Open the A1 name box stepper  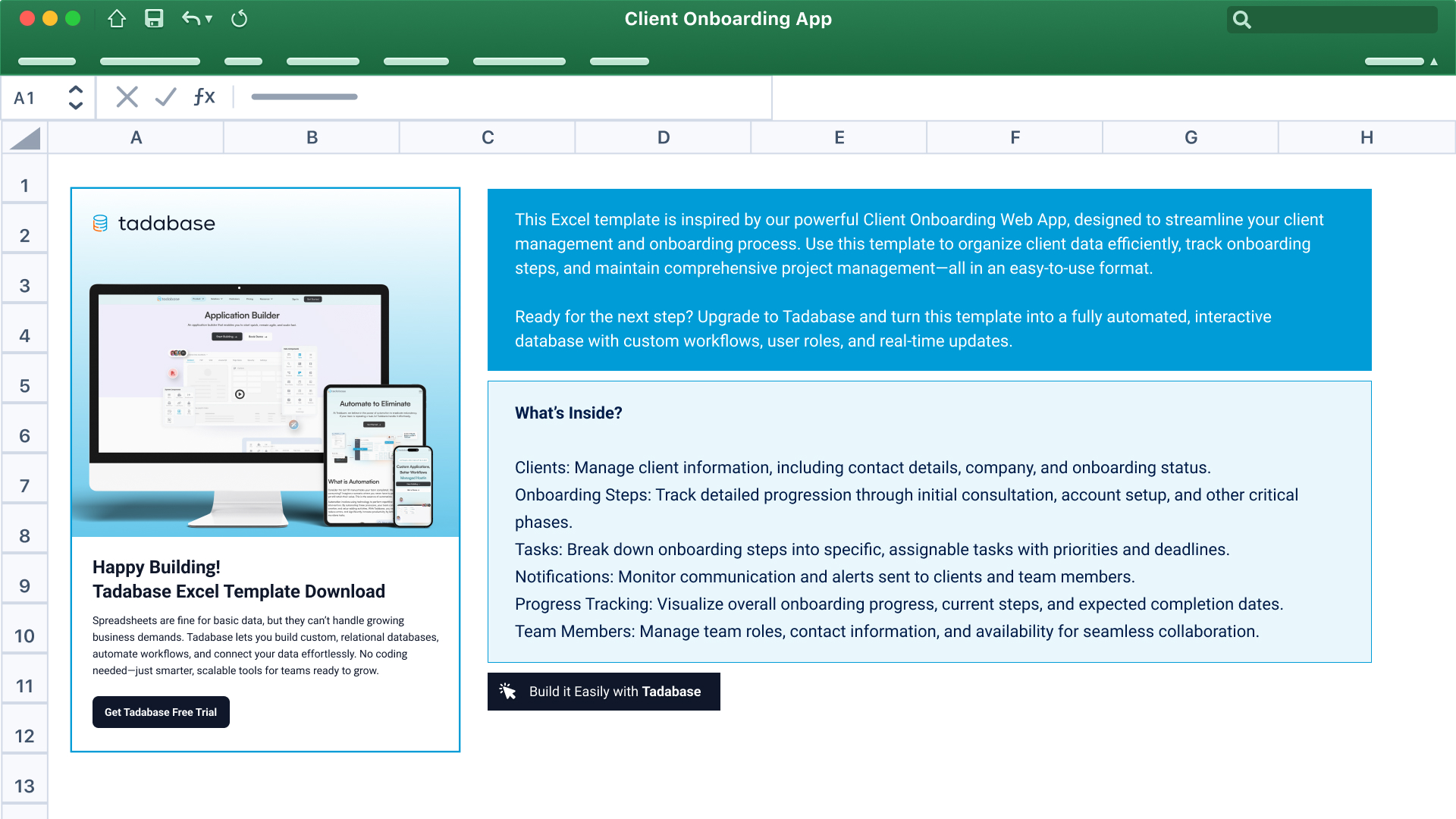75,97
